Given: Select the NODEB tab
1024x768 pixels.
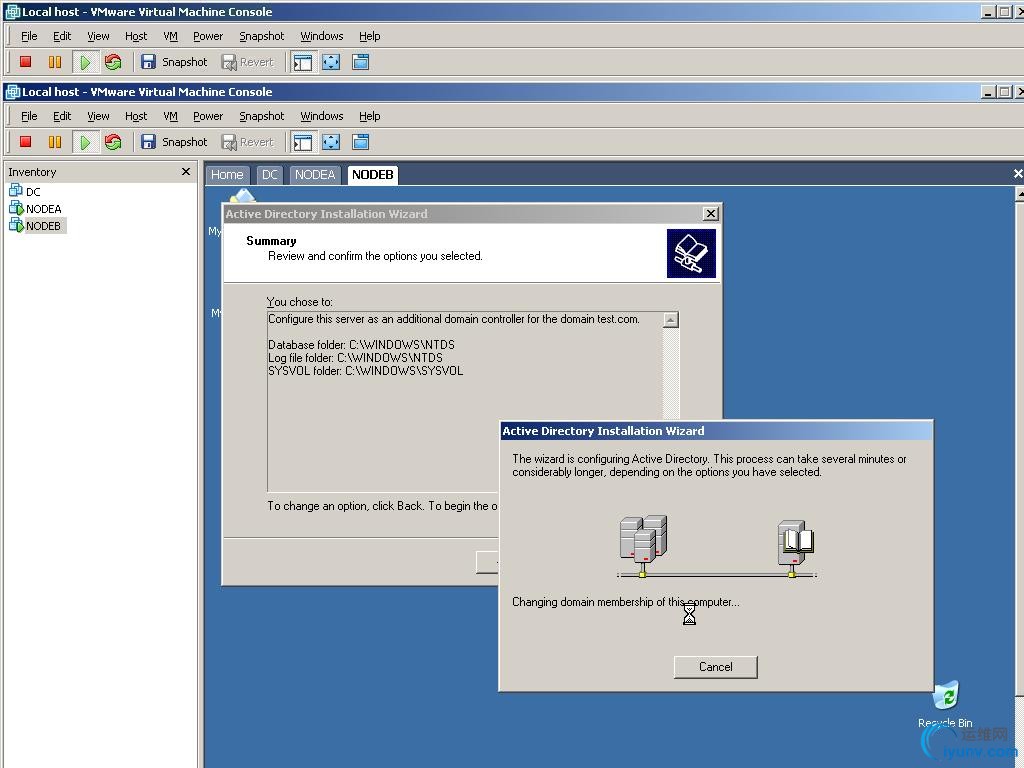Looking at the screenshot, I should 372,174.
